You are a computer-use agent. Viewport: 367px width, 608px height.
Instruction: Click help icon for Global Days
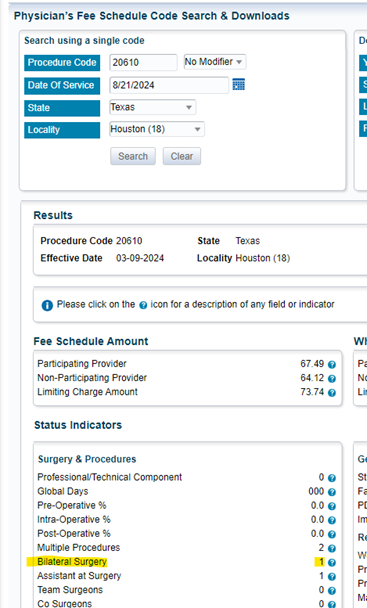[x=332, y=492]
